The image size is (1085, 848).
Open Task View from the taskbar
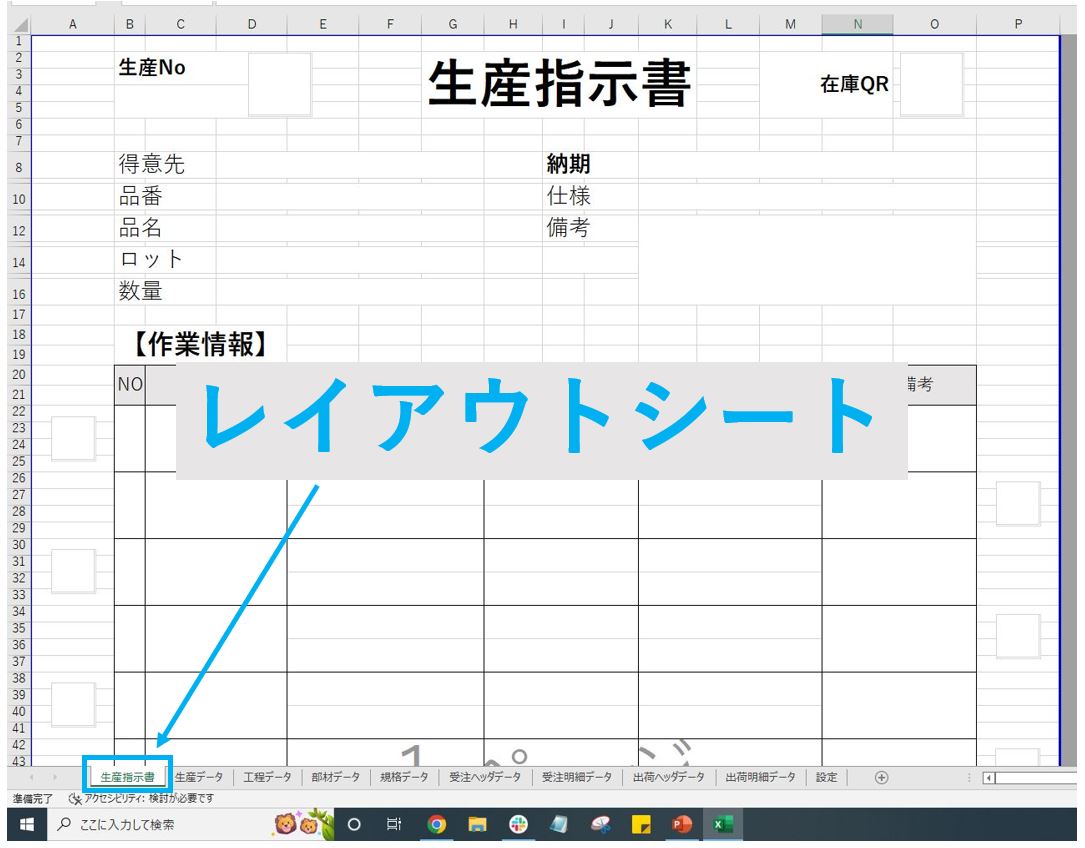(394, 825)
